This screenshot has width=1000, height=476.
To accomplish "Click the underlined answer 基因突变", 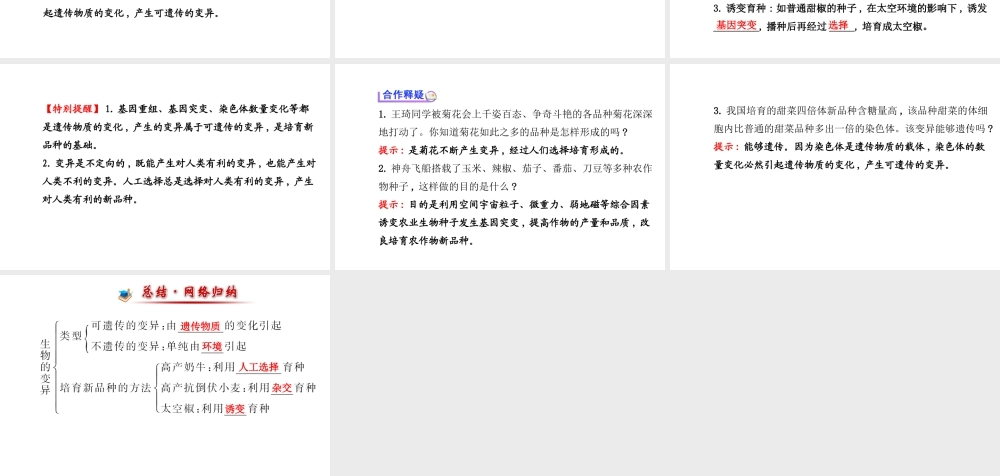I will (x=736, y=26).
